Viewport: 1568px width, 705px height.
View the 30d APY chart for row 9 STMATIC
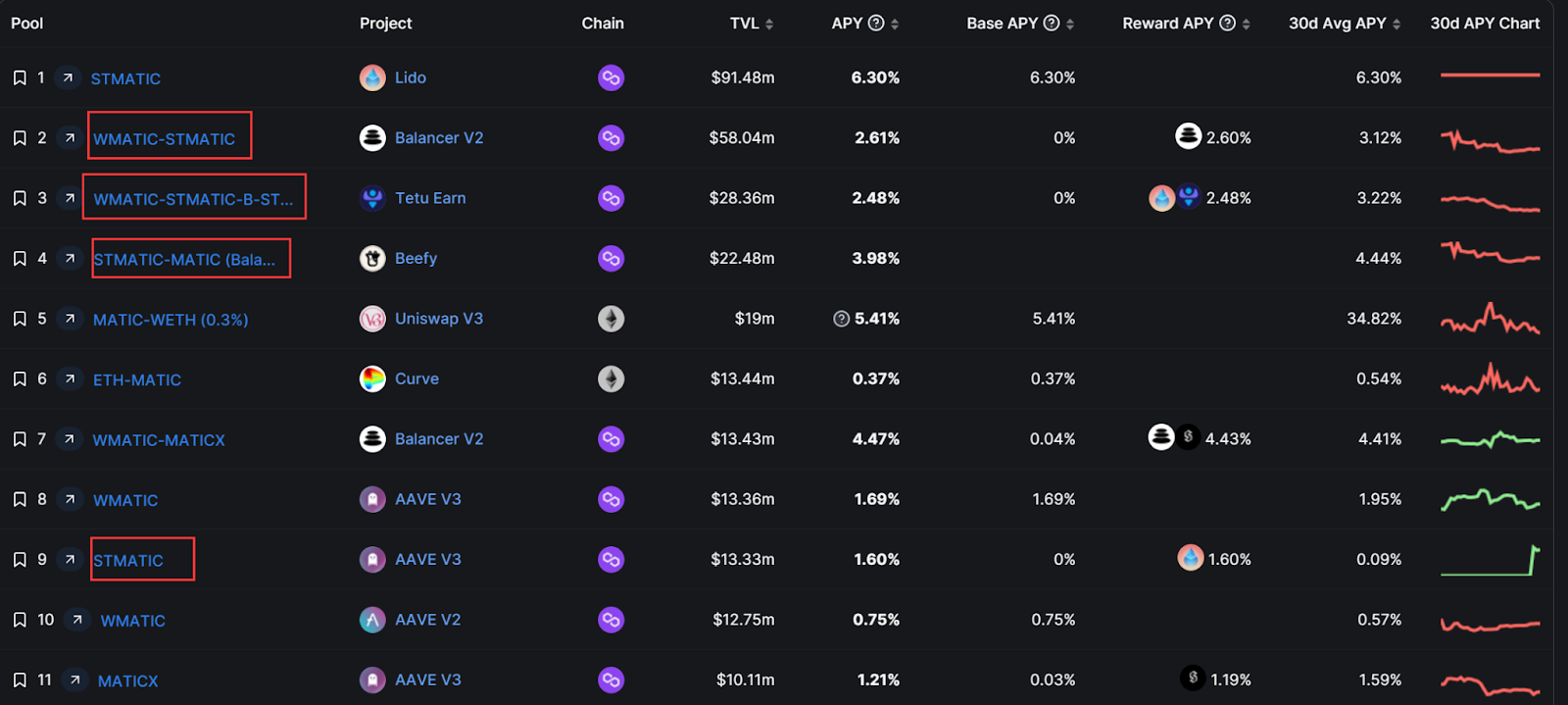click(1490, 560)
